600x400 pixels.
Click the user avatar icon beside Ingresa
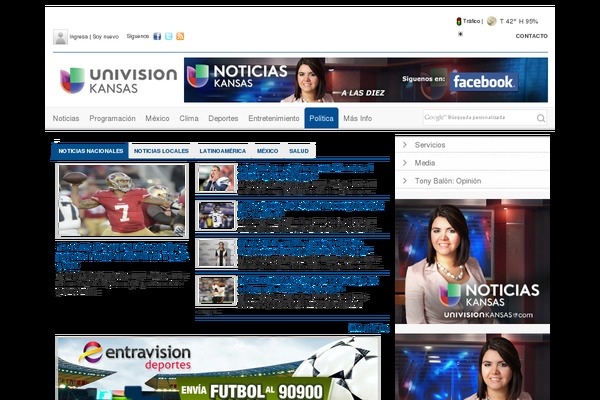pos(60,37)
